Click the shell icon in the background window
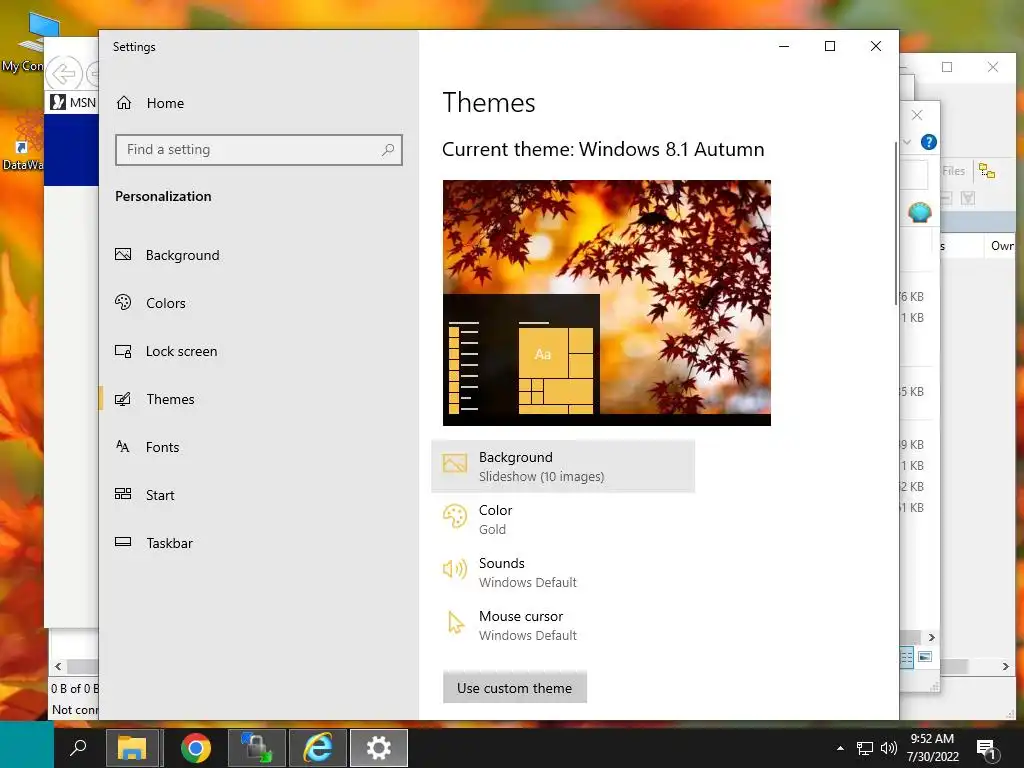This screenshot has height=768, width=1024. point(920,212)
